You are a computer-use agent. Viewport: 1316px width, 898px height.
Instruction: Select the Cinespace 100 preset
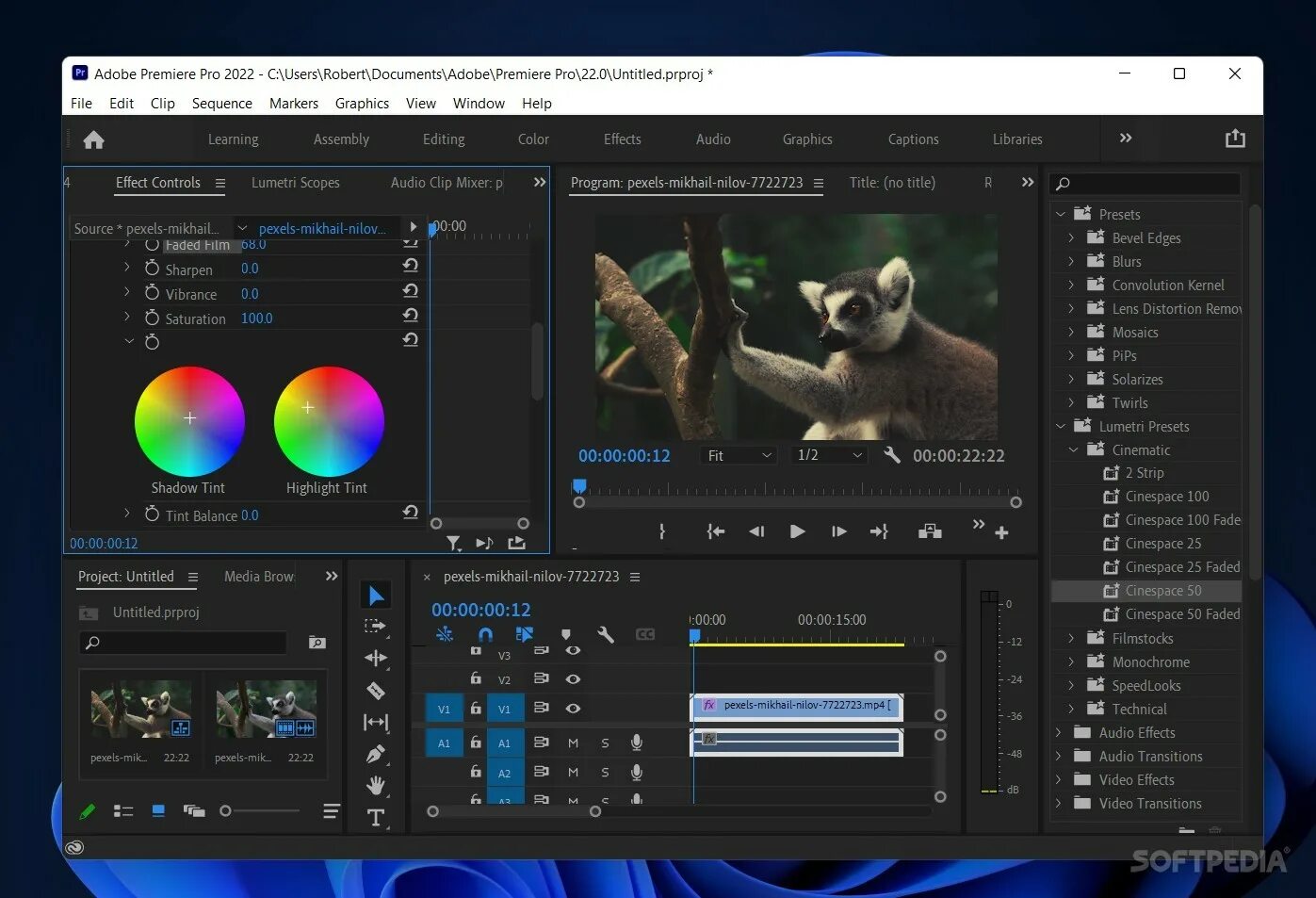1164,496
